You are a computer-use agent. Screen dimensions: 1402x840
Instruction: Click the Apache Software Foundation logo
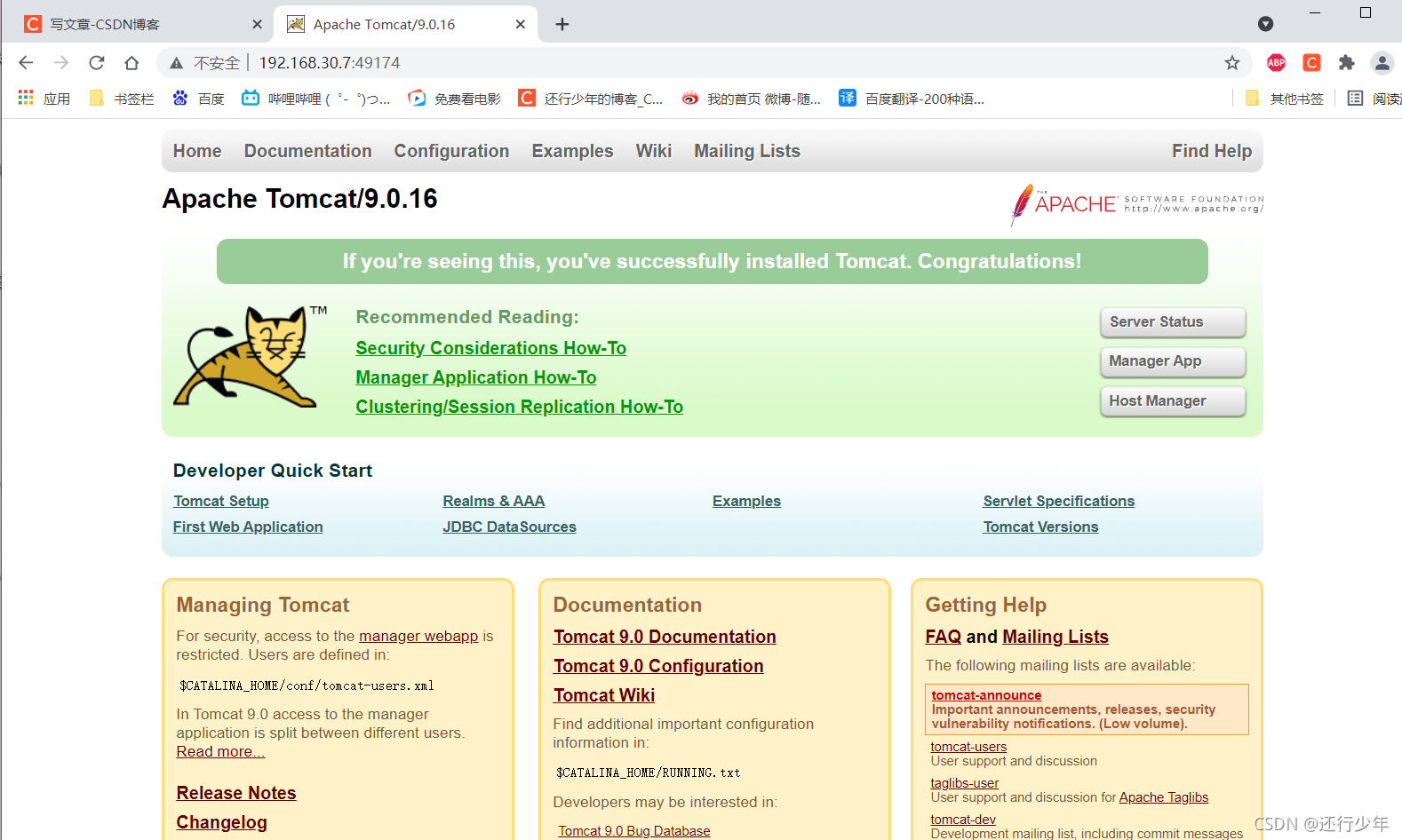tap(1137, 204)
